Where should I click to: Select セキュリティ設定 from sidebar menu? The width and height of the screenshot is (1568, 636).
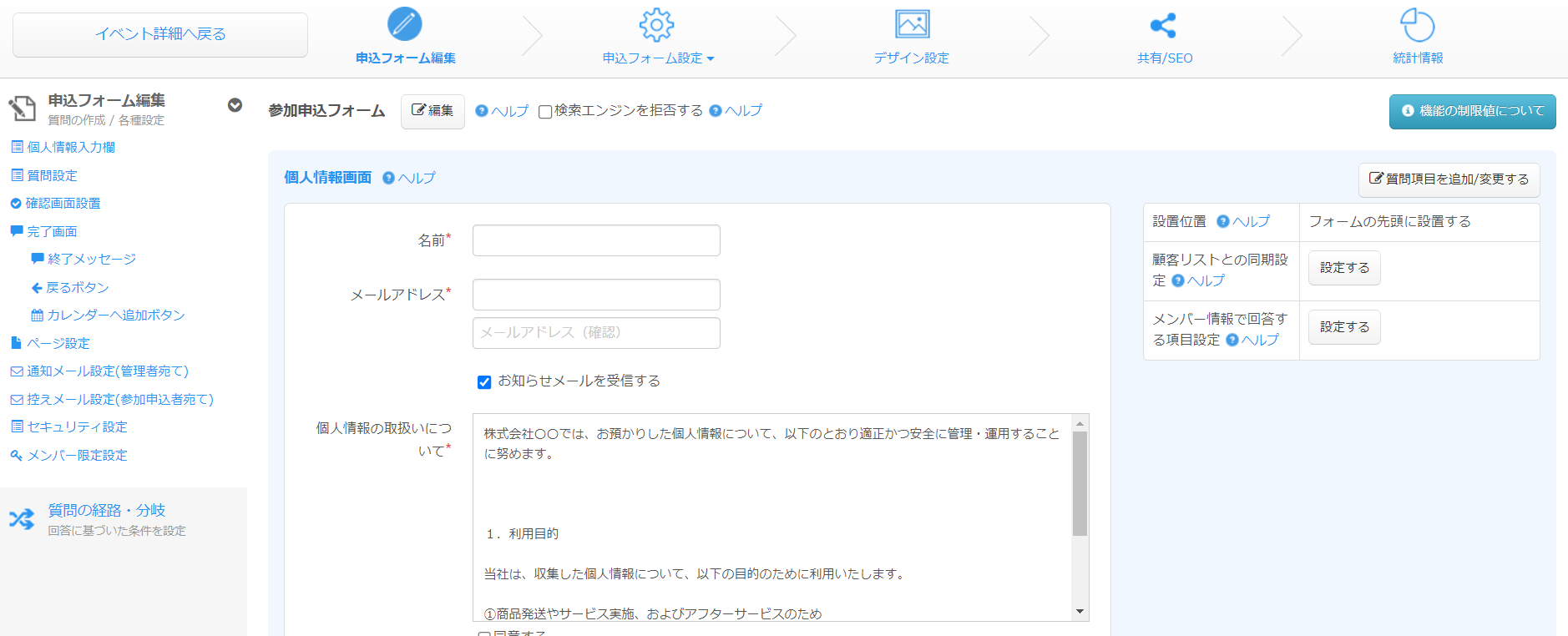77,427
